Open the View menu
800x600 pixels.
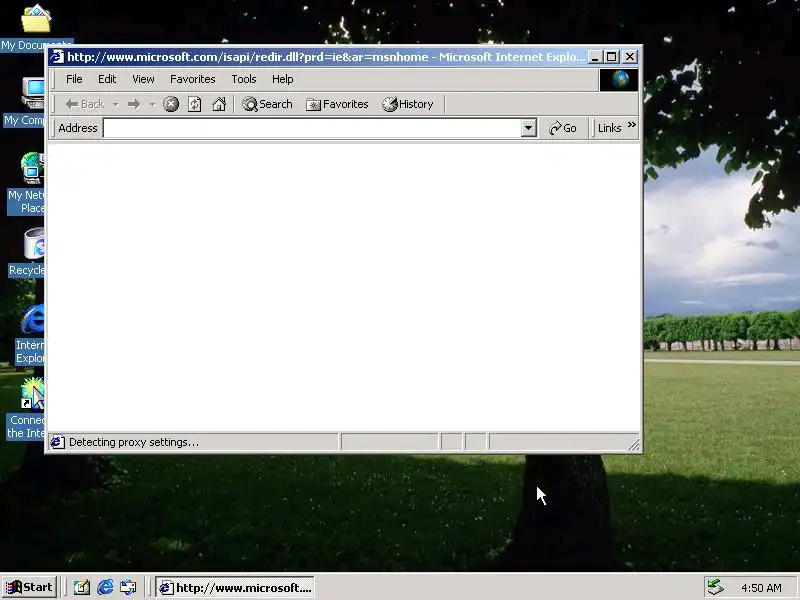tap(143, 79)
